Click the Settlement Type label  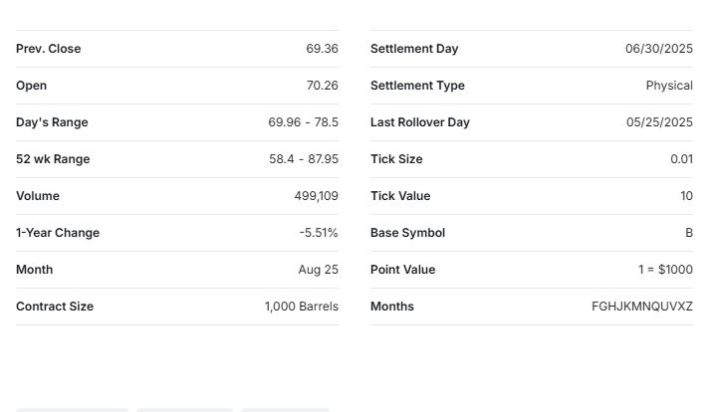coord(417,86)
